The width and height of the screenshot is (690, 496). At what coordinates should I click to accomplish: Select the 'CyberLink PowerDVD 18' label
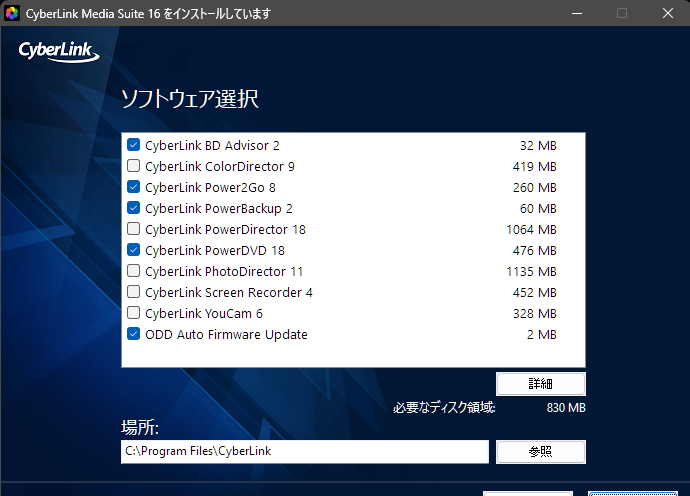[x=215, y=251]
